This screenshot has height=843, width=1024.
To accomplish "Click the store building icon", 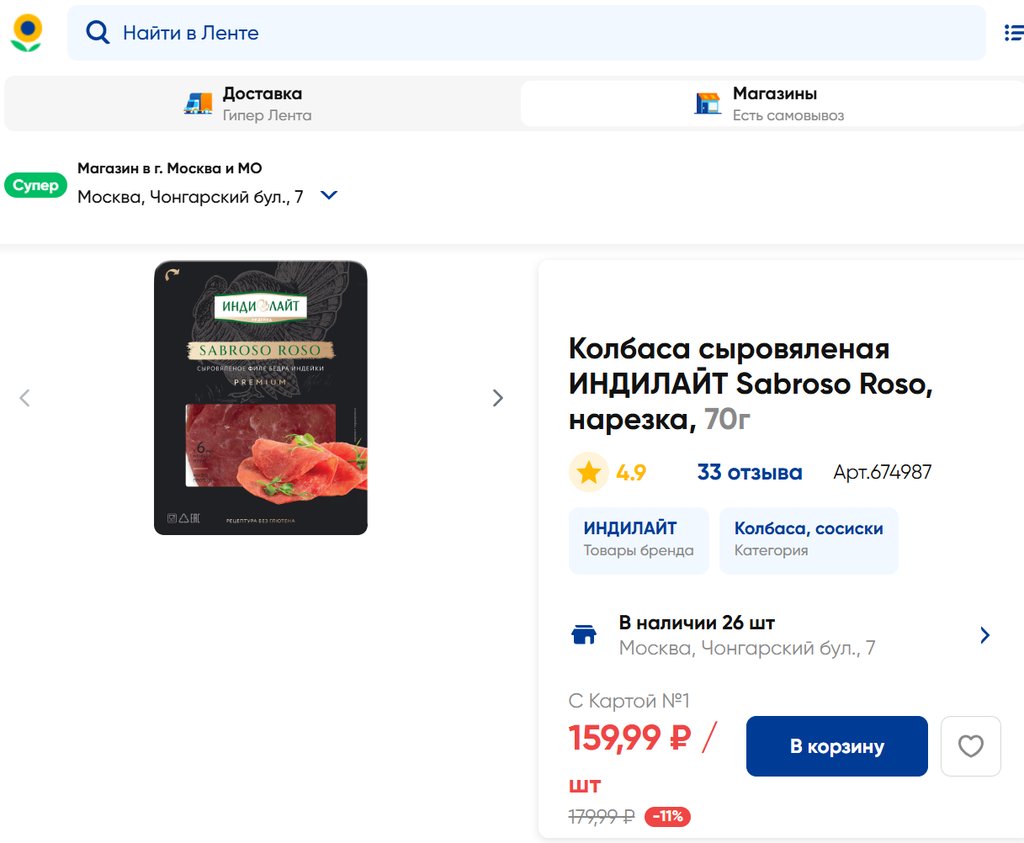I will [x=708, y=103].
